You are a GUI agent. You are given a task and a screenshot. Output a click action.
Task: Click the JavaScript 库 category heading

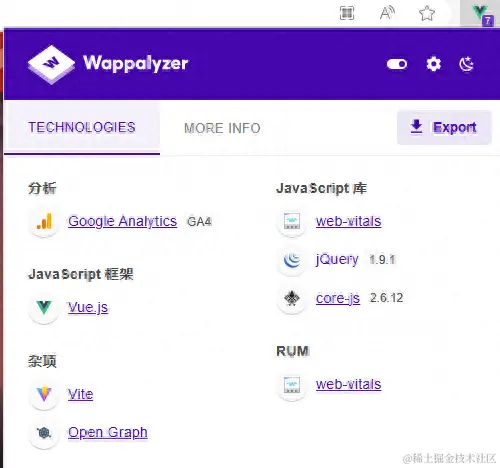[322, 188]
